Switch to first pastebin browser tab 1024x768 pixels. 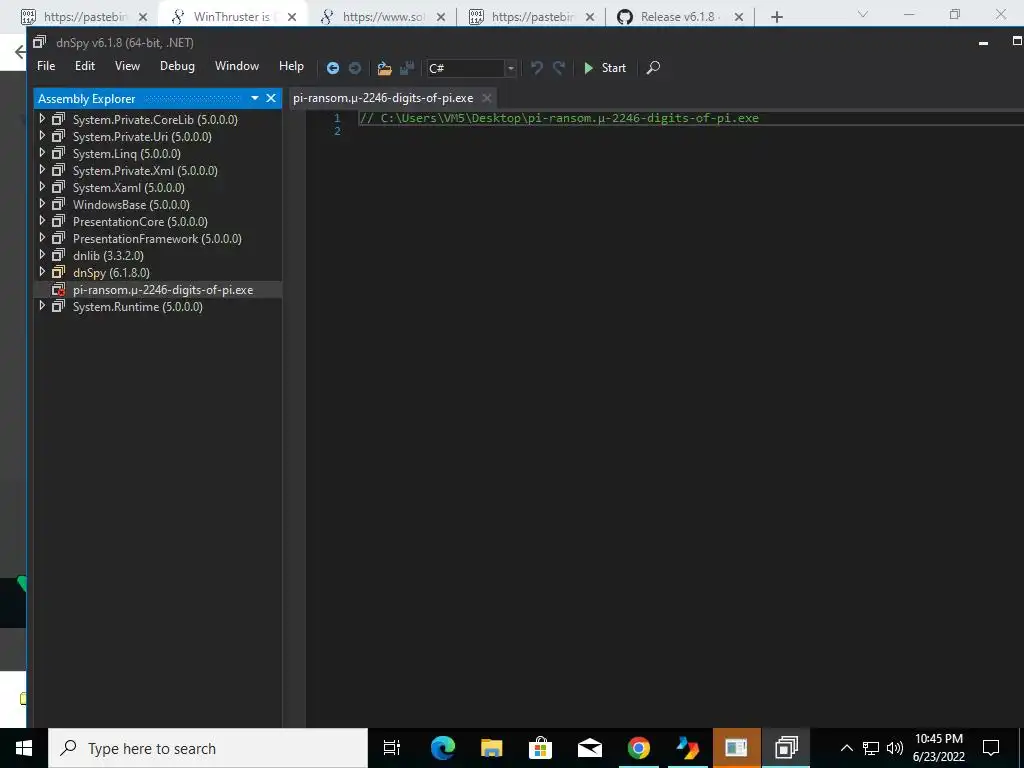[84, 17]
